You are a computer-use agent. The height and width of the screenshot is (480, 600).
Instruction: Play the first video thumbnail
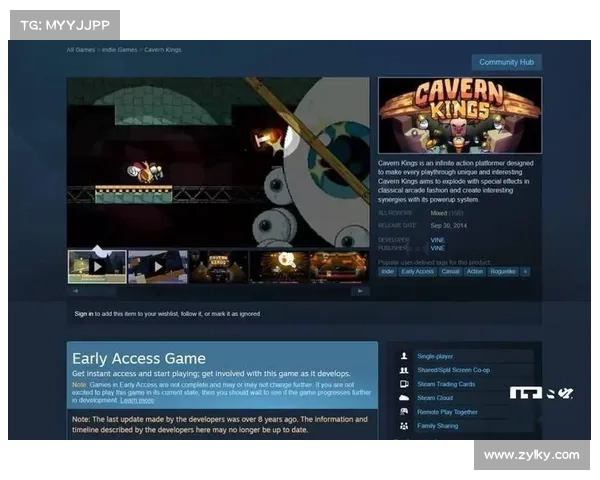[97, 267]
